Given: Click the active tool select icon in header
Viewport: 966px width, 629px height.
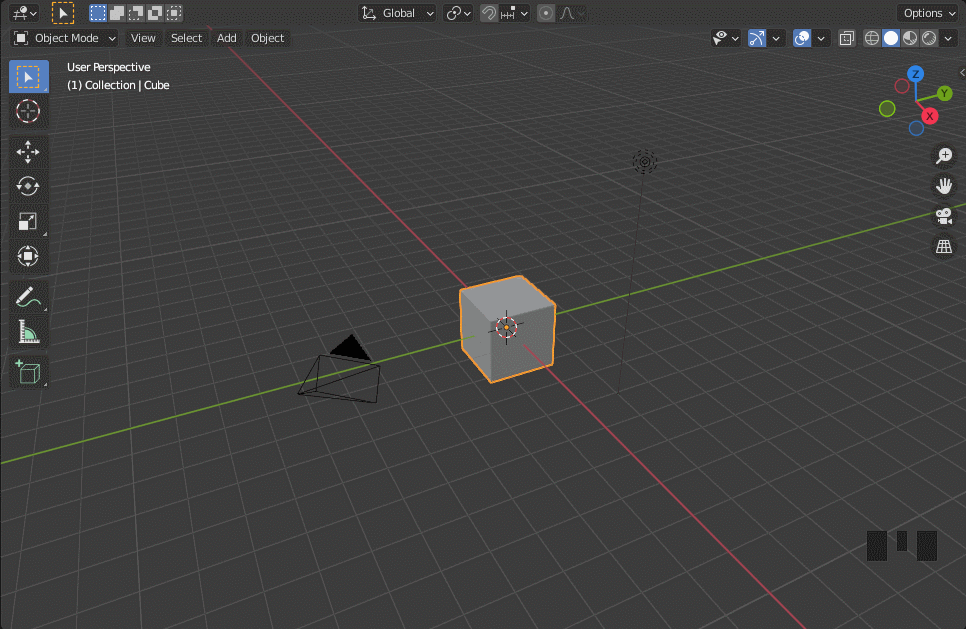Looking at the screenshot, I should [63, 13].
